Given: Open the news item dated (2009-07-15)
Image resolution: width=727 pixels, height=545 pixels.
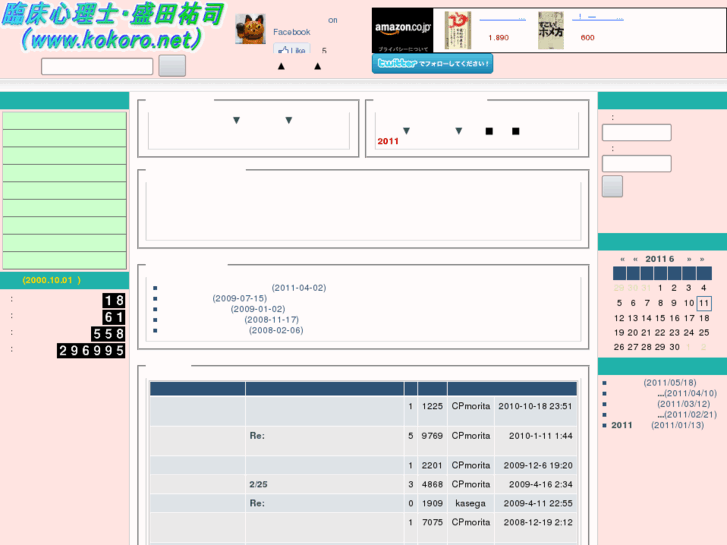Looking at the screenshot, I should click(x=240, y=298).
